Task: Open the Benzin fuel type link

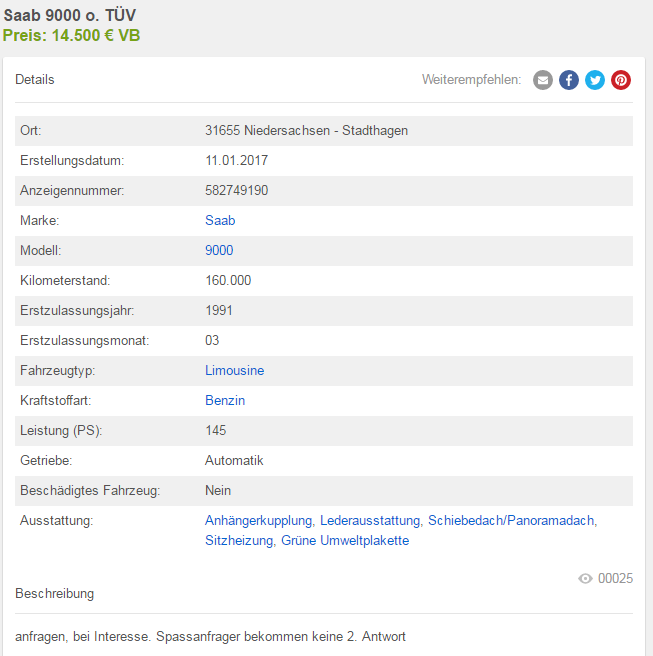Action: (225, 400)
